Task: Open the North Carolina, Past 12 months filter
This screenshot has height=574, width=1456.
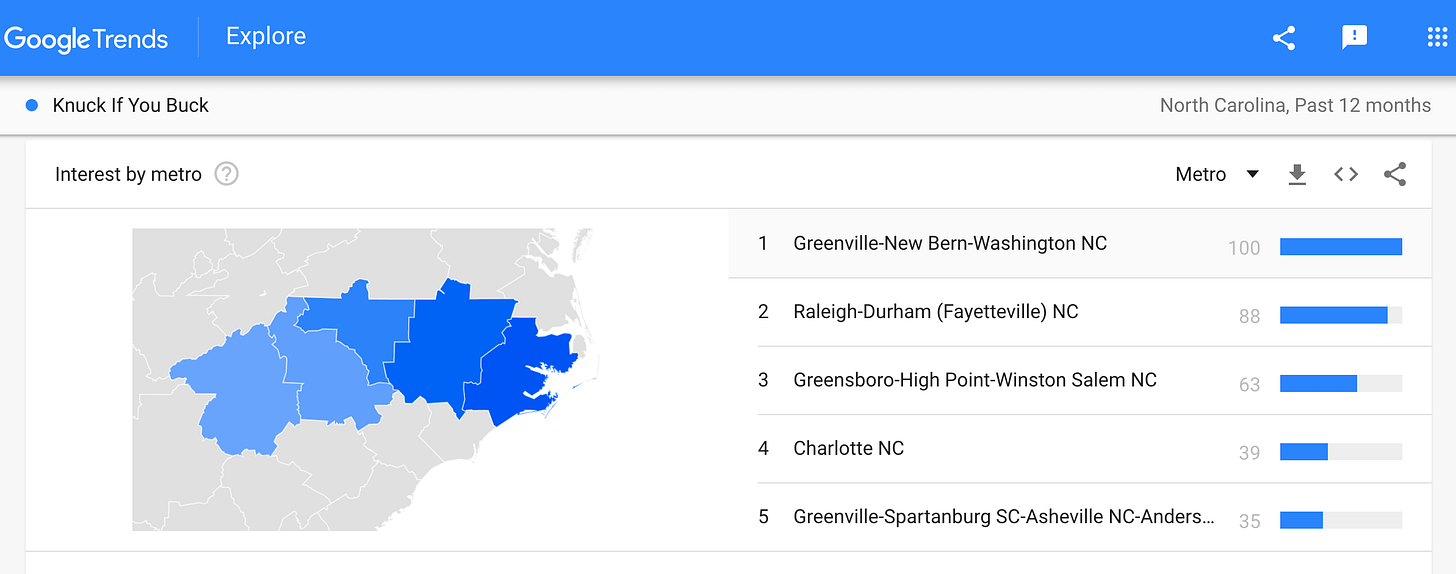Action: 1294,105
